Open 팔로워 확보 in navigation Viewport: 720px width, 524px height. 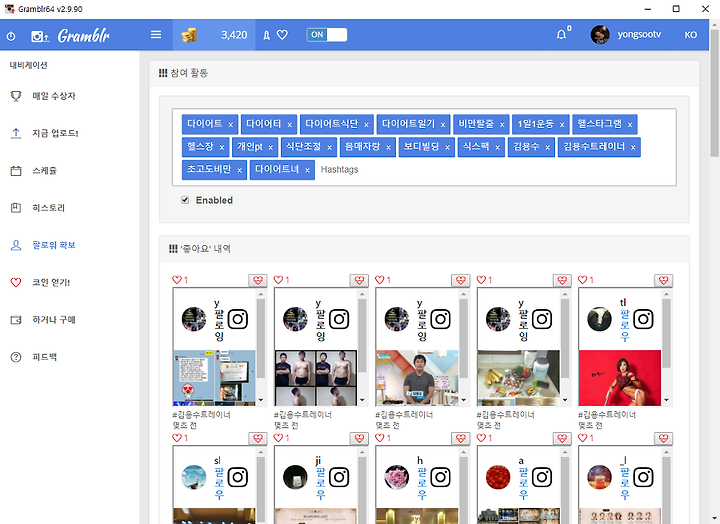point(54,245)
